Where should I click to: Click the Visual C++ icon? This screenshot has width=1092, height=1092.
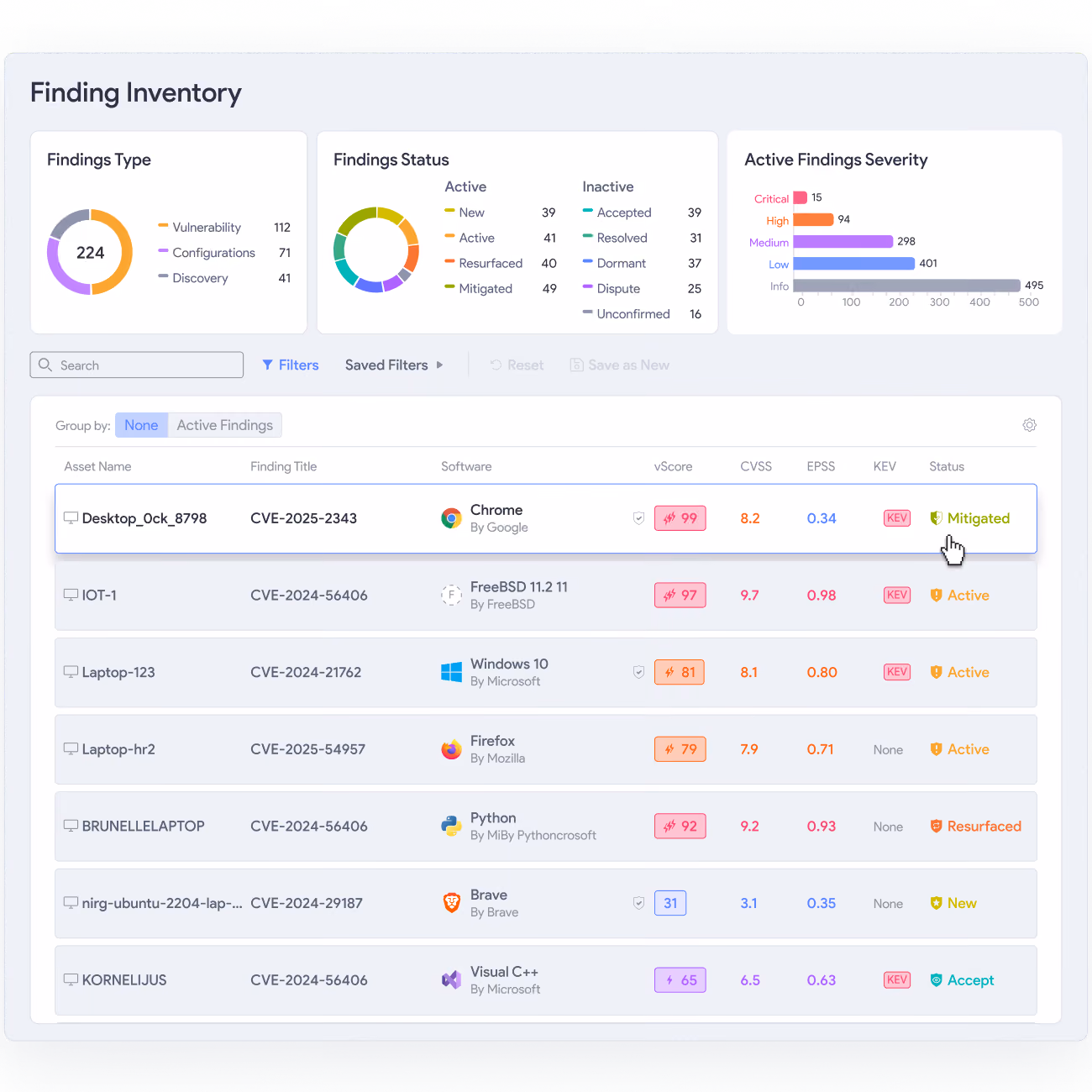pyautogui.click(x=451, y=979)
